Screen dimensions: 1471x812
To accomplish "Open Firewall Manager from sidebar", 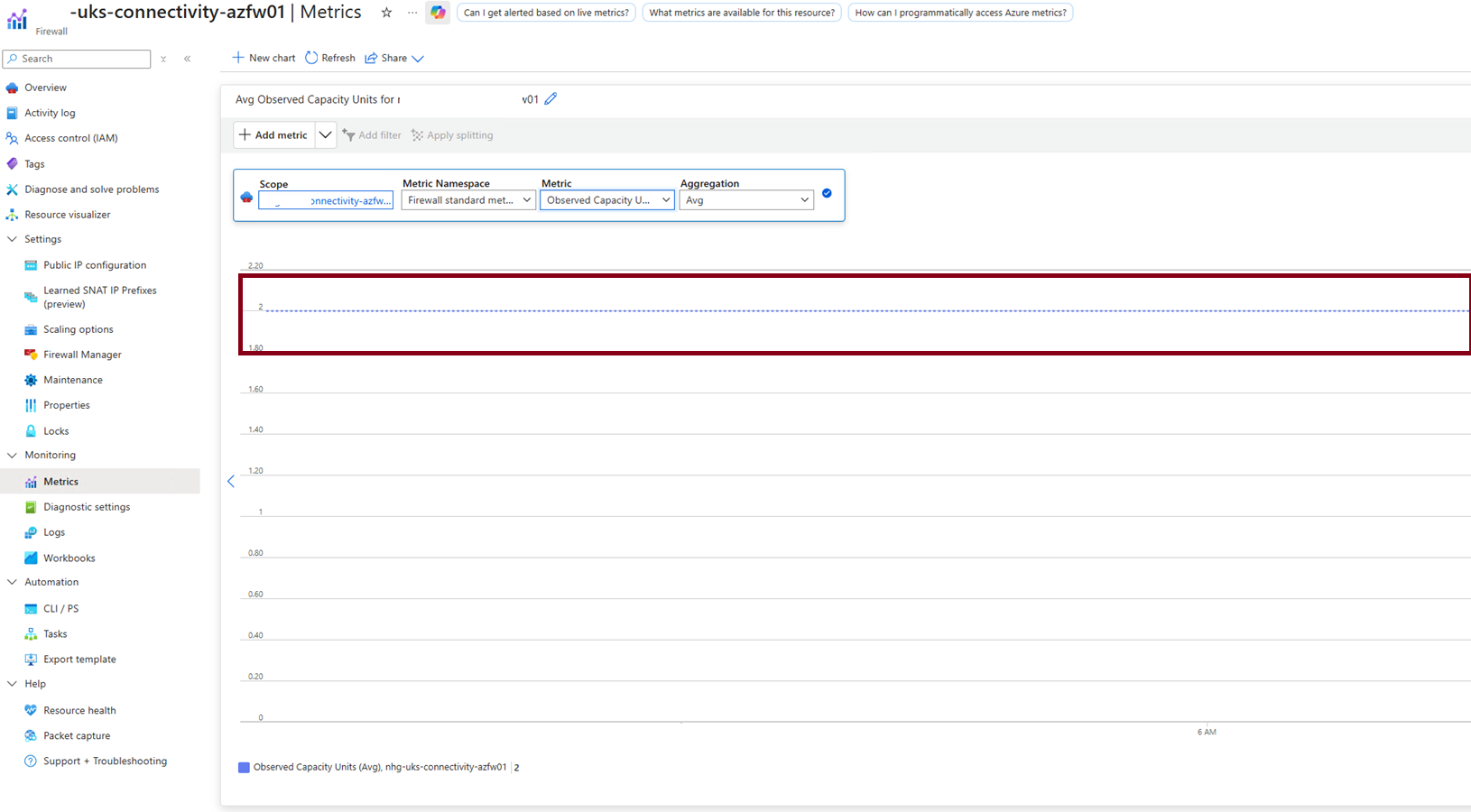I will (x=82, y=355).
